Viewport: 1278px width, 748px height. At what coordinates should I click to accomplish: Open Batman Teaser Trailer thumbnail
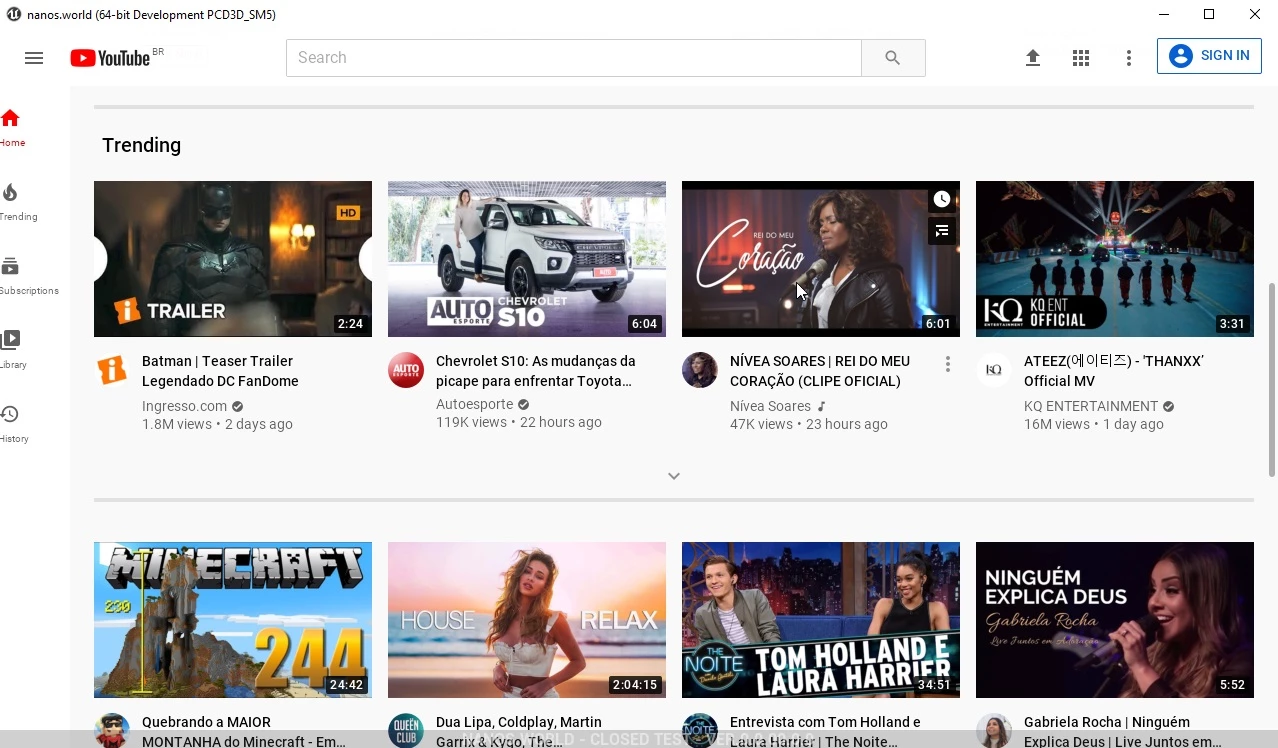tap(233, 259)
